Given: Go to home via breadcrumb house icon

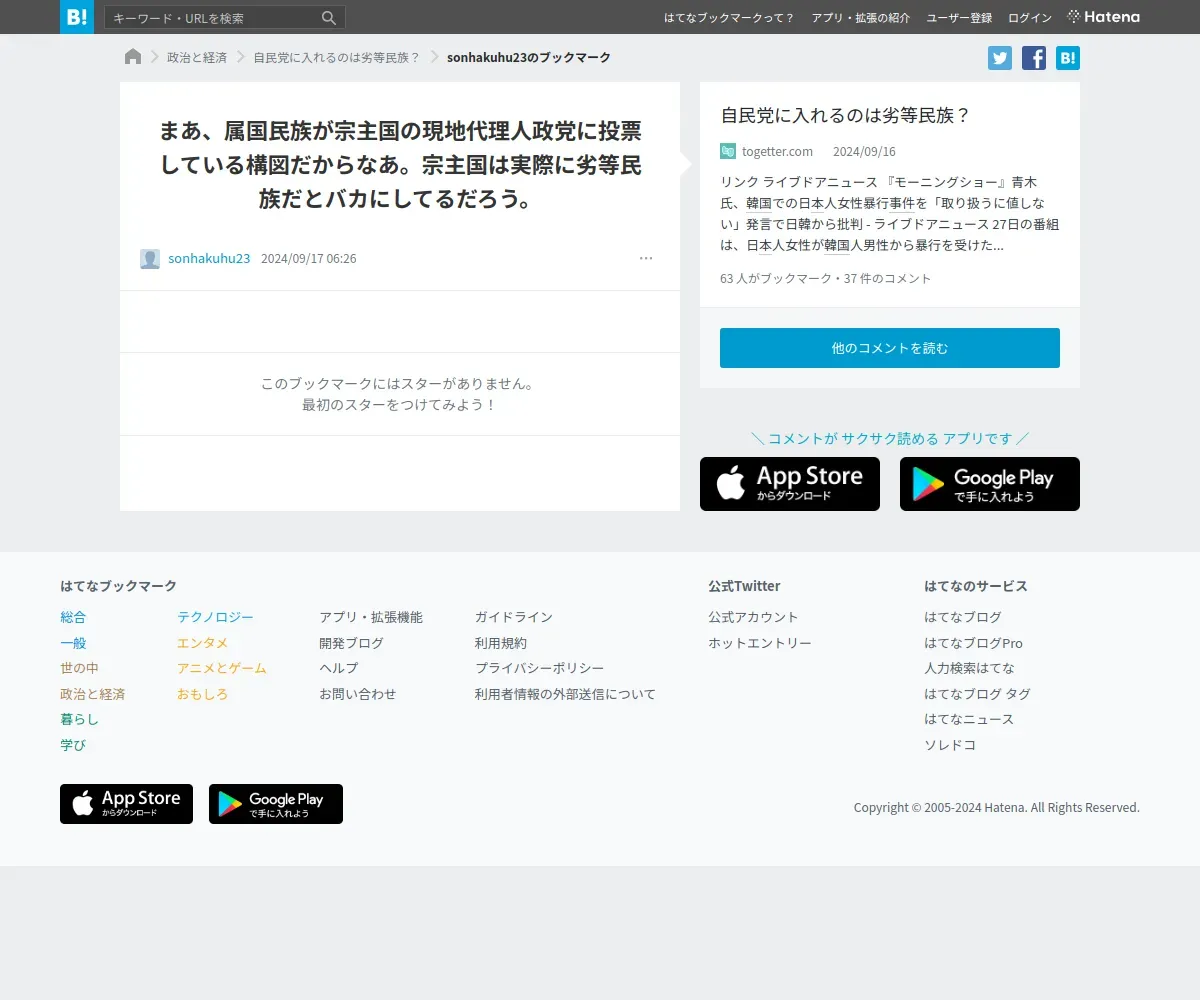Looking at the screenshot, I should [133, 57].
